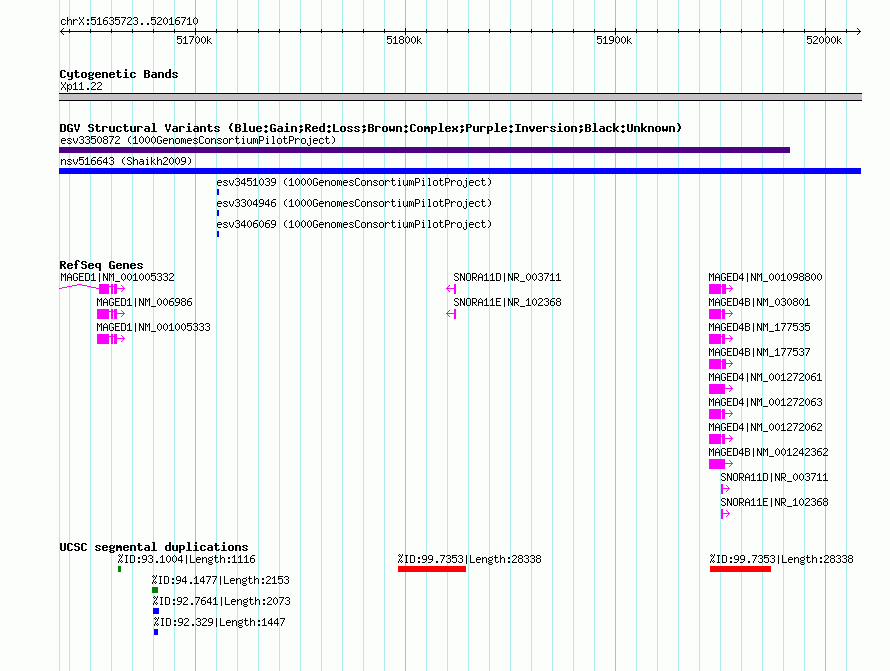The width and height of the screenshot is (890, 671).
Task: Click the 52000k ruler position label
Action: tap(824, 40)
